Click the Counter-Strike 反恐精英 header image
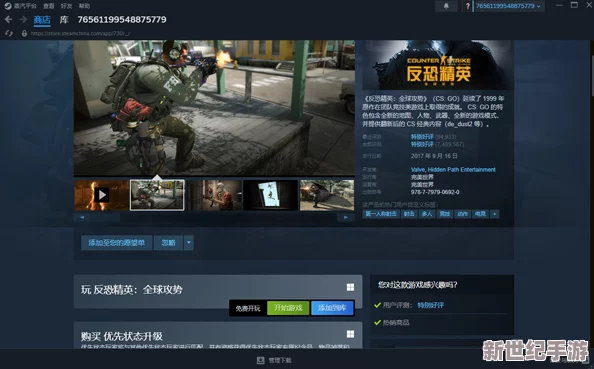594x369 pixels. [x=438, y=65]
